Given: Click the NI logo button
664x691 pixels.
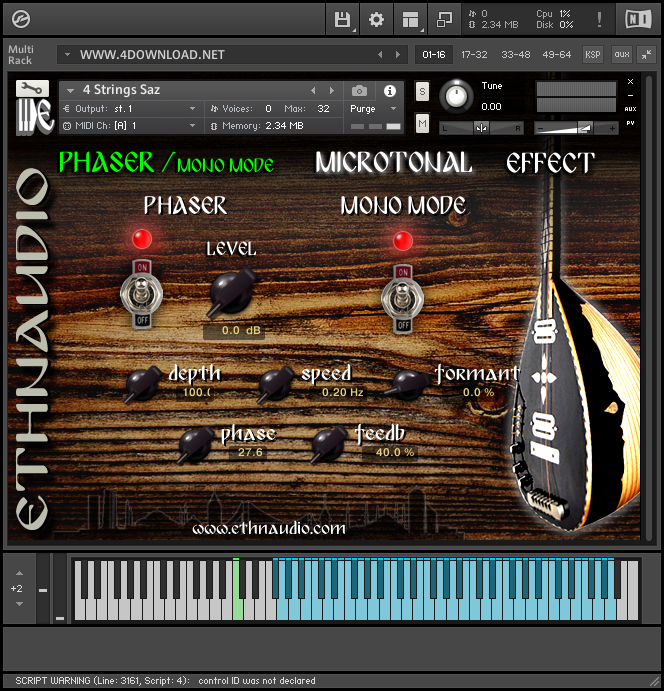Looking at the screenshot, I should click(638, 19).
